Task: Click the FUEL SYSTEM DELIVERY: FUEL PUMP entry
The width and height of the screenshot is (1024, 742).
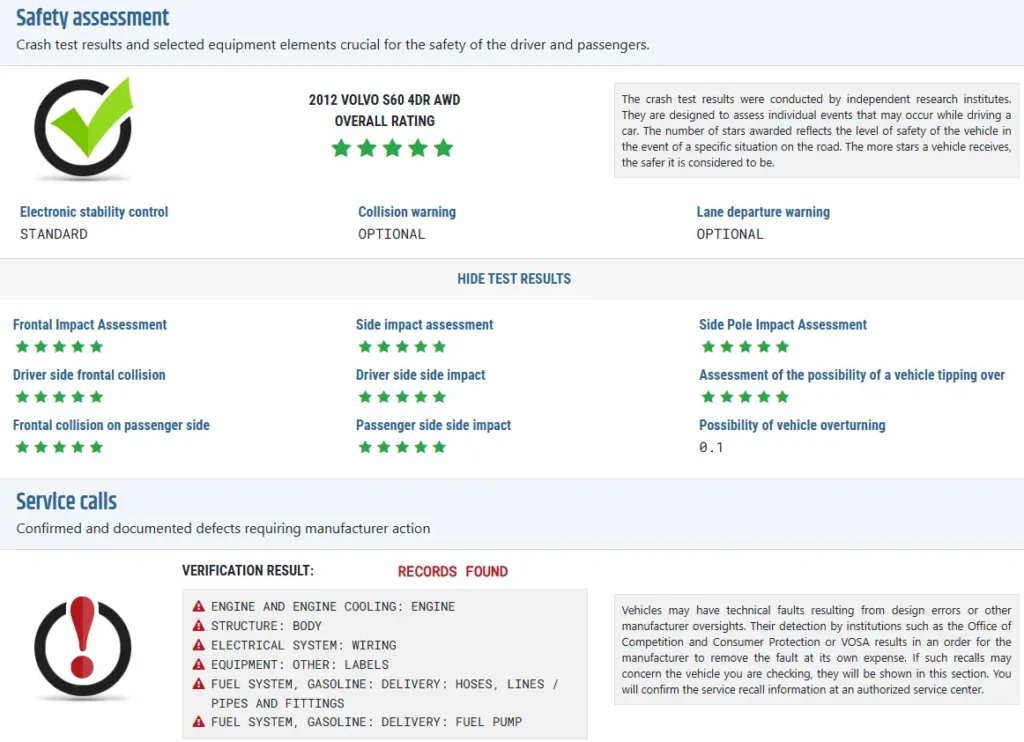Action: coord(366,722)
